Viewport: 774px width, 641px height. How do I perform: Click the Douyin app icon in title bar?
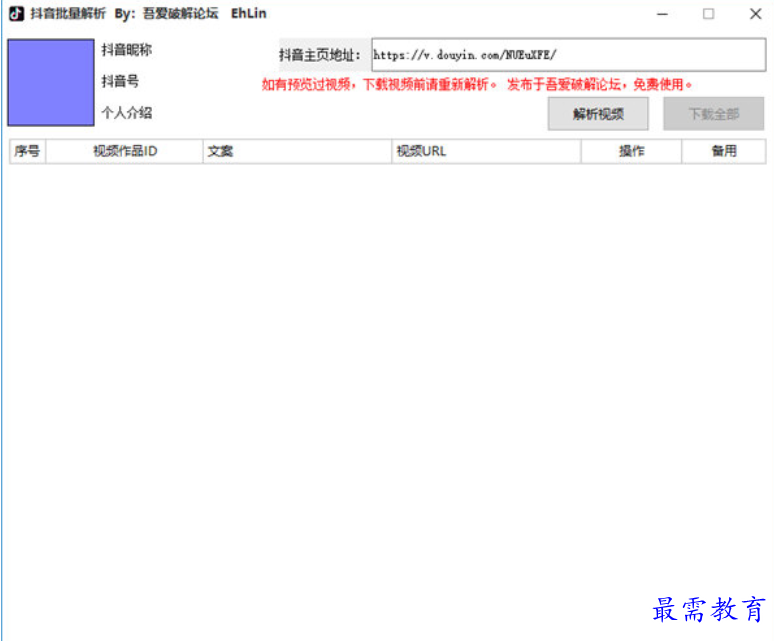pos(16,13)
